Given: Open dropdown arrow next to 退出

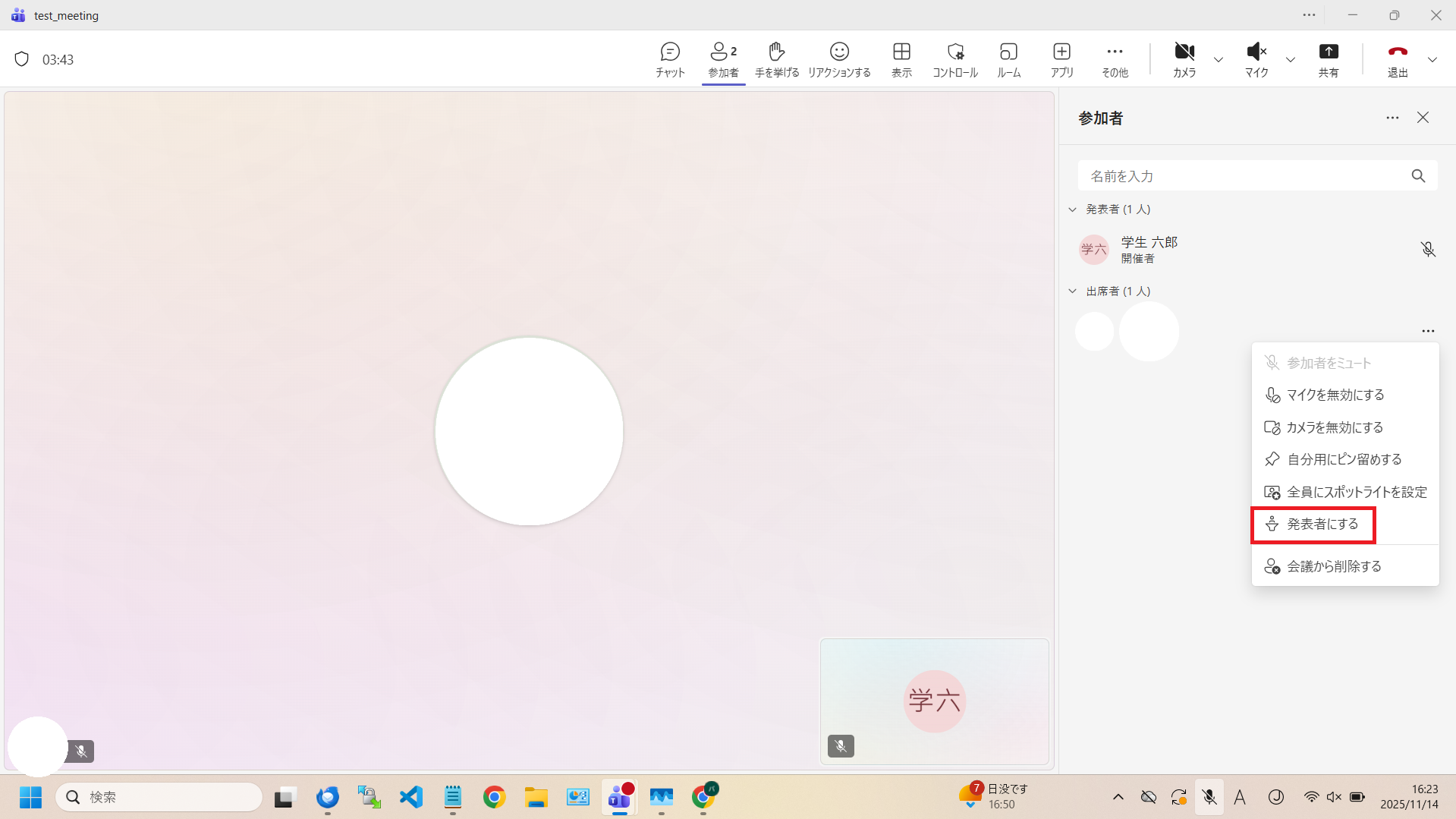Looking at the screenshot, I should (1432, 59).
